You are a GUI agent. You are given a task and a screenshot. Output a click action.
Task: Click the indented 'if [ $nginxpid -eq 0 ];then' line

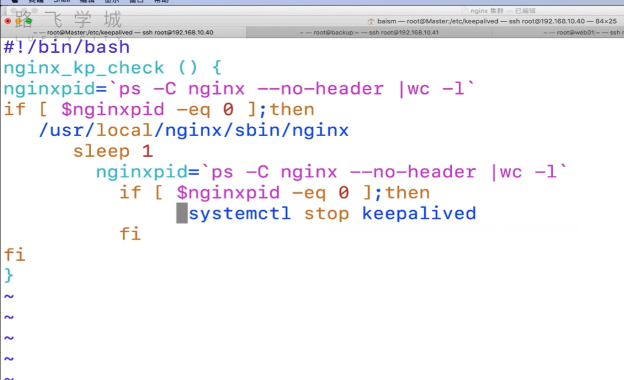click(275, 193)
